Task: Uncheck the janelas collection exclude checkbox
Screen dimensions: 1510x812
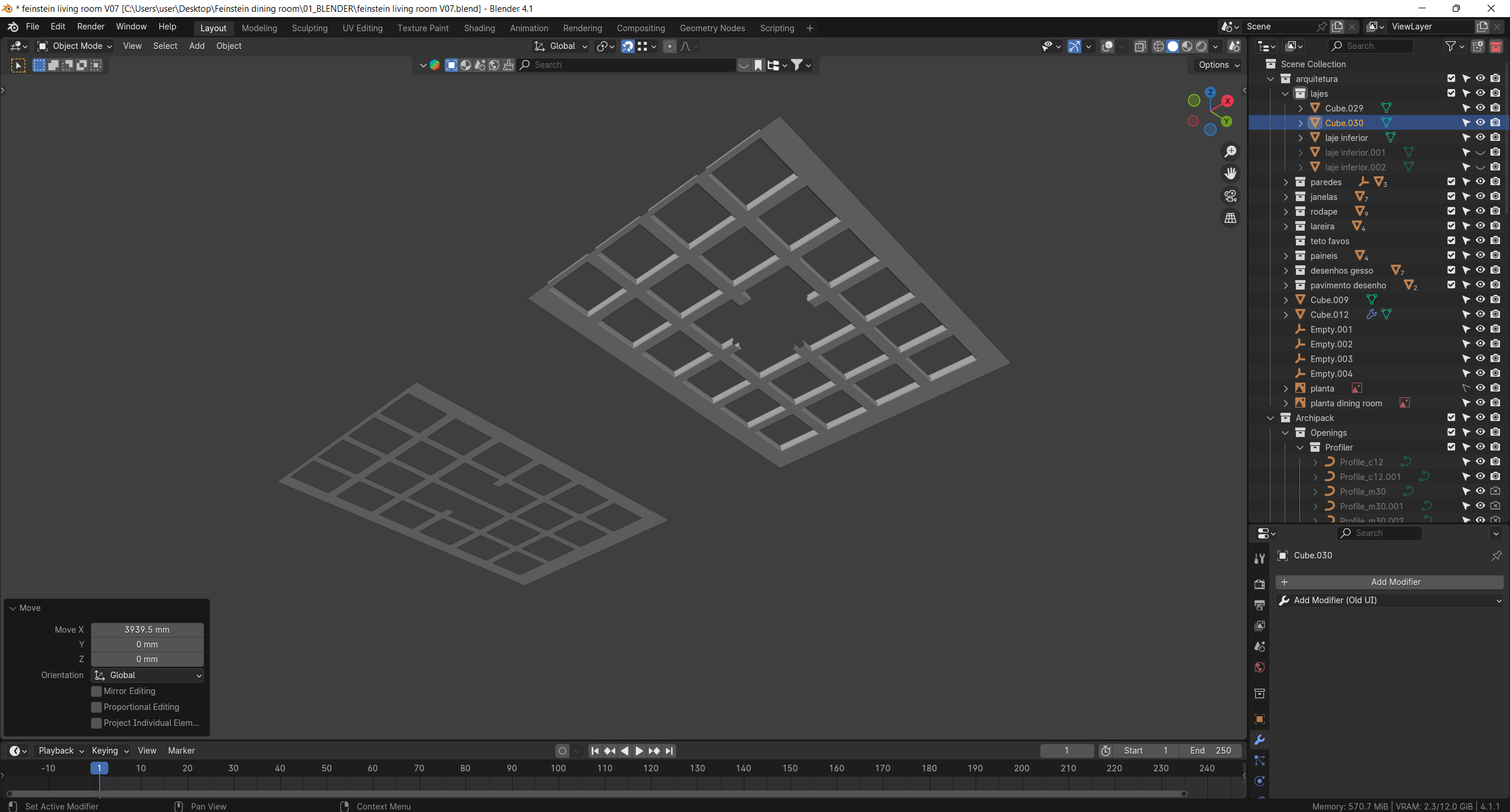Action: click(1451, 196)
